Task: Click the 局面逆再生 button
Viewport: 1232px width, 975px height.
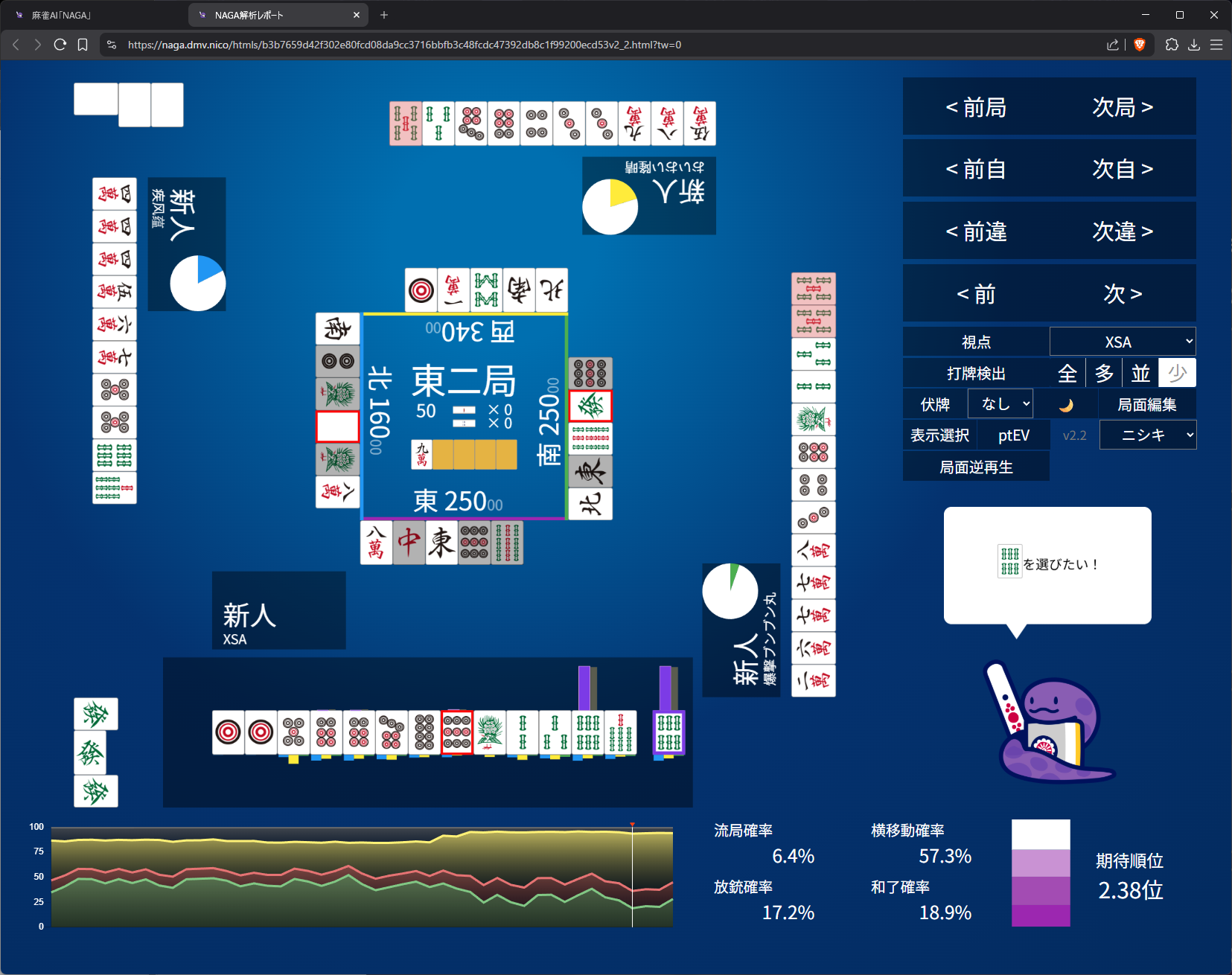Action: click(x=976, y=467)
